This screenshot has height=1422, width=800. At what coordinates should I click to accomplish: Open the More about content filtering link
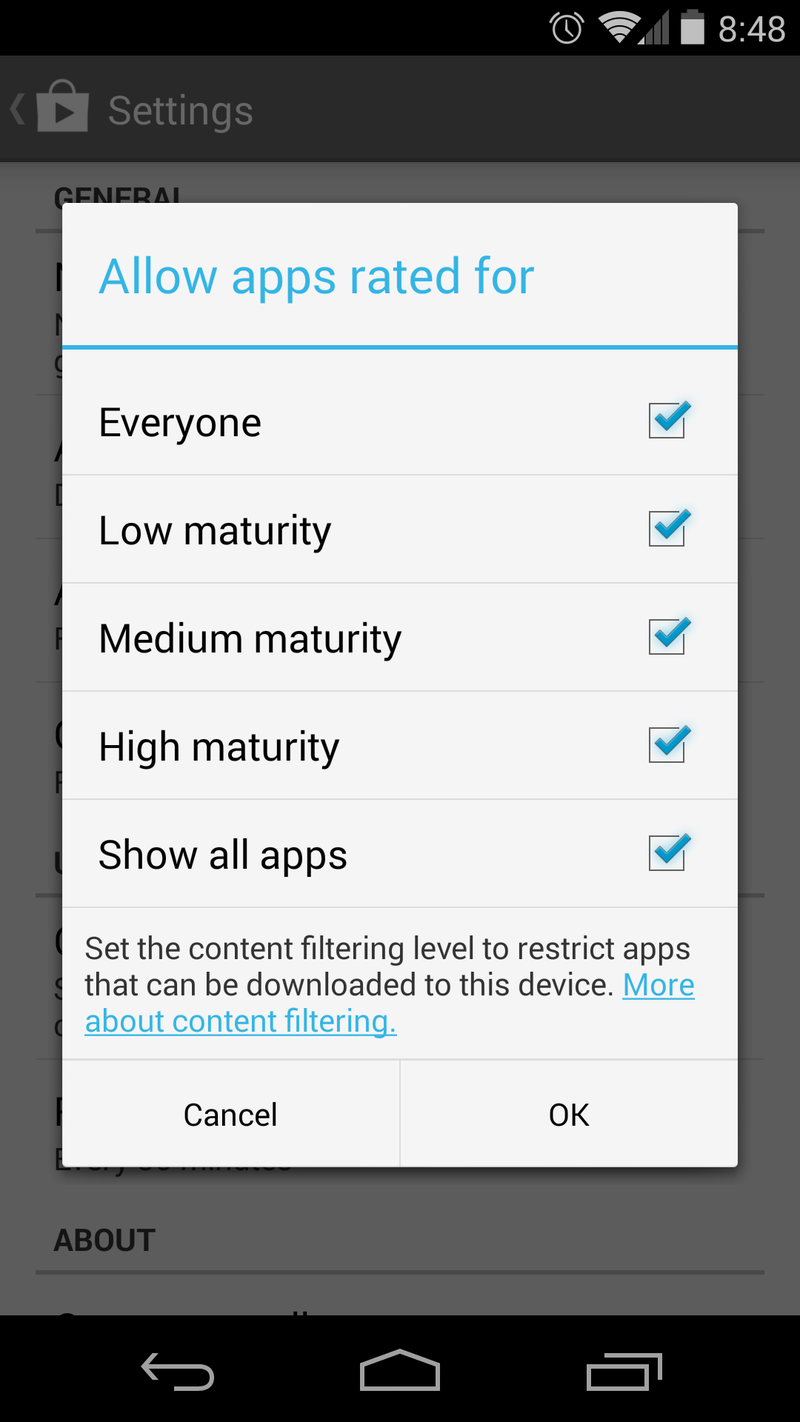pyautogui.click(x=240, y=1021)
